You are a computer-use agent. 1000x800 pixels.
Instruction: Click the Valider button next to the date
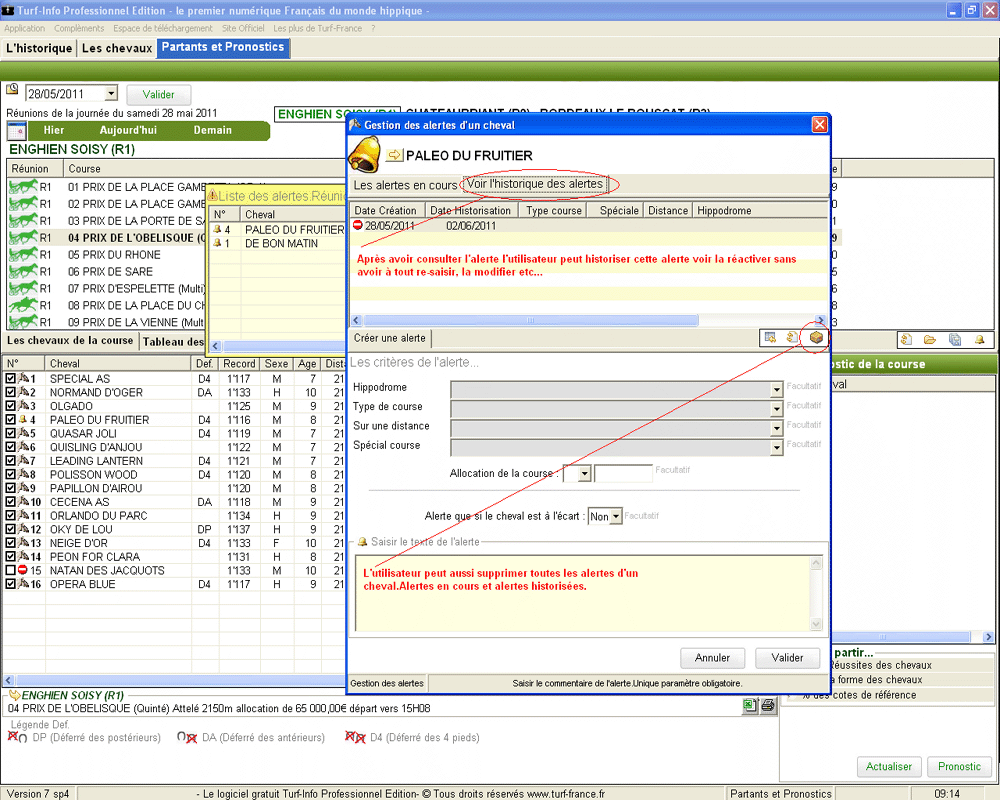158,94
